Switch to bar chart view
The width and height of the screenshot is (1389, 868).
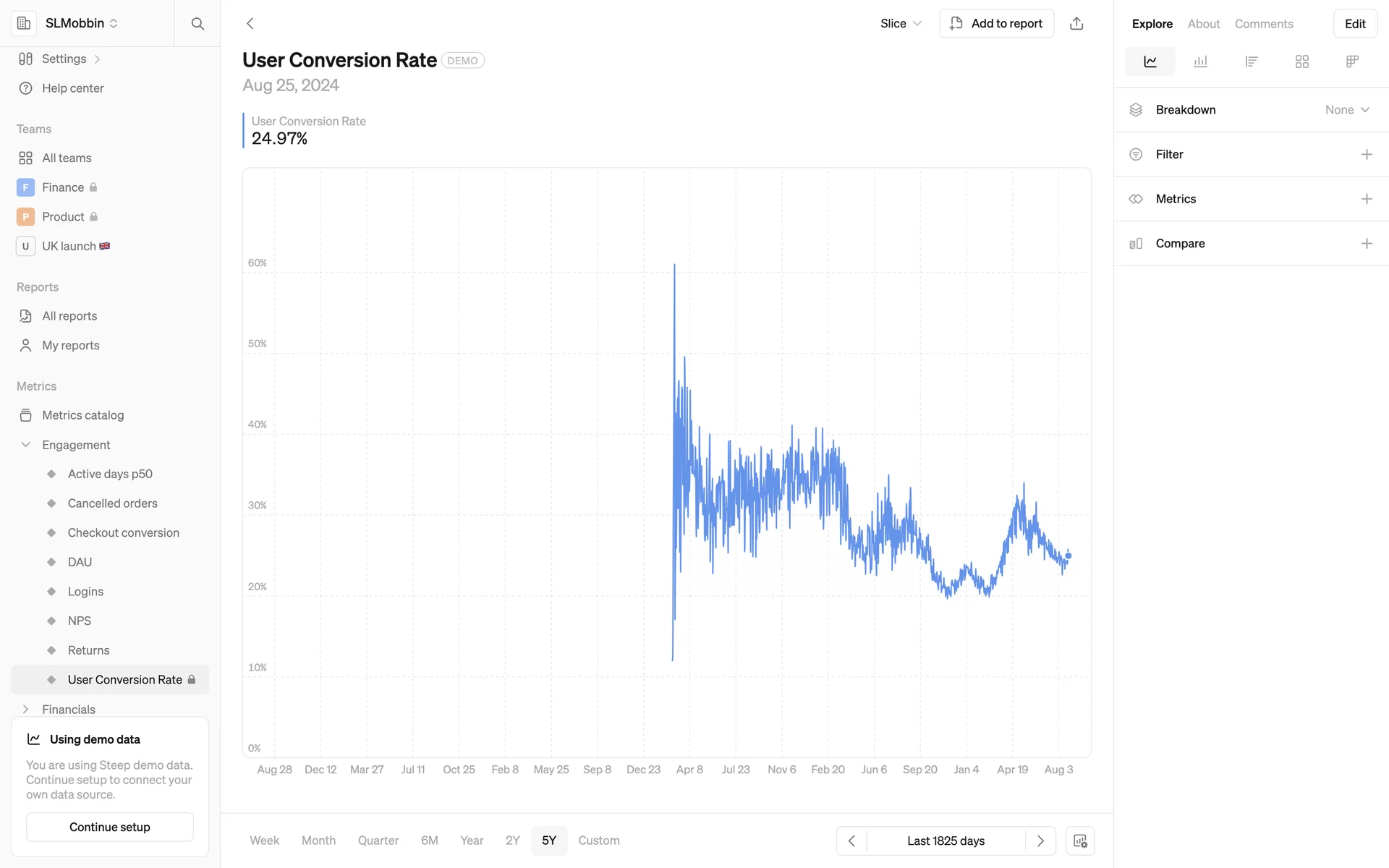(1200, 61)
